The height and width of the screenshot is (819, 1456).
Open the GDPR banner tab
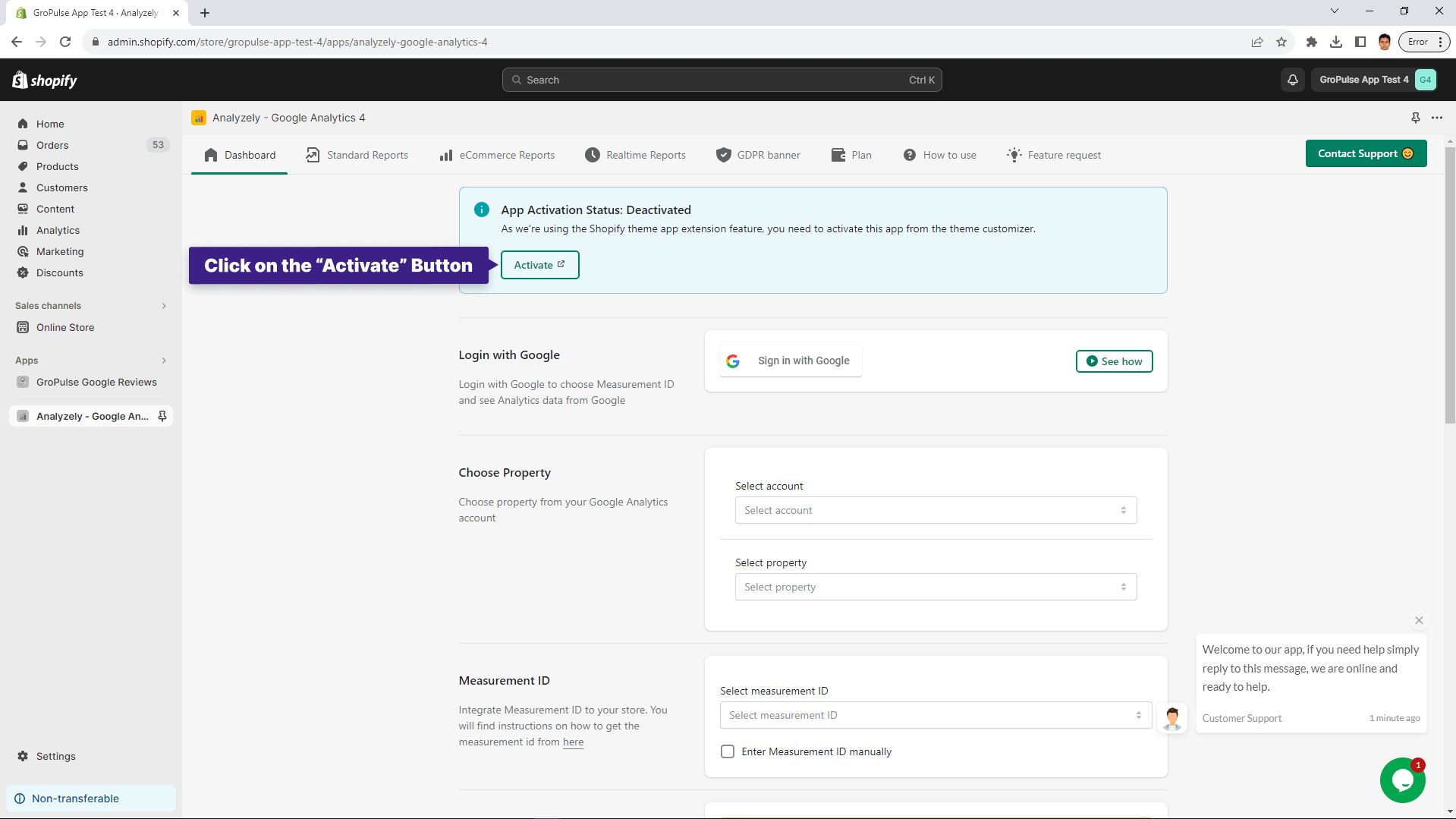[759, 155]
